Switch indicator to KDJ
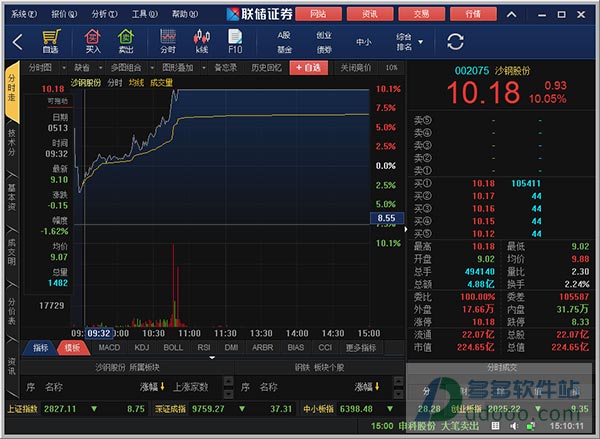Image resolution: width=600 pixels, height=439 pixels. click(142, 348)
